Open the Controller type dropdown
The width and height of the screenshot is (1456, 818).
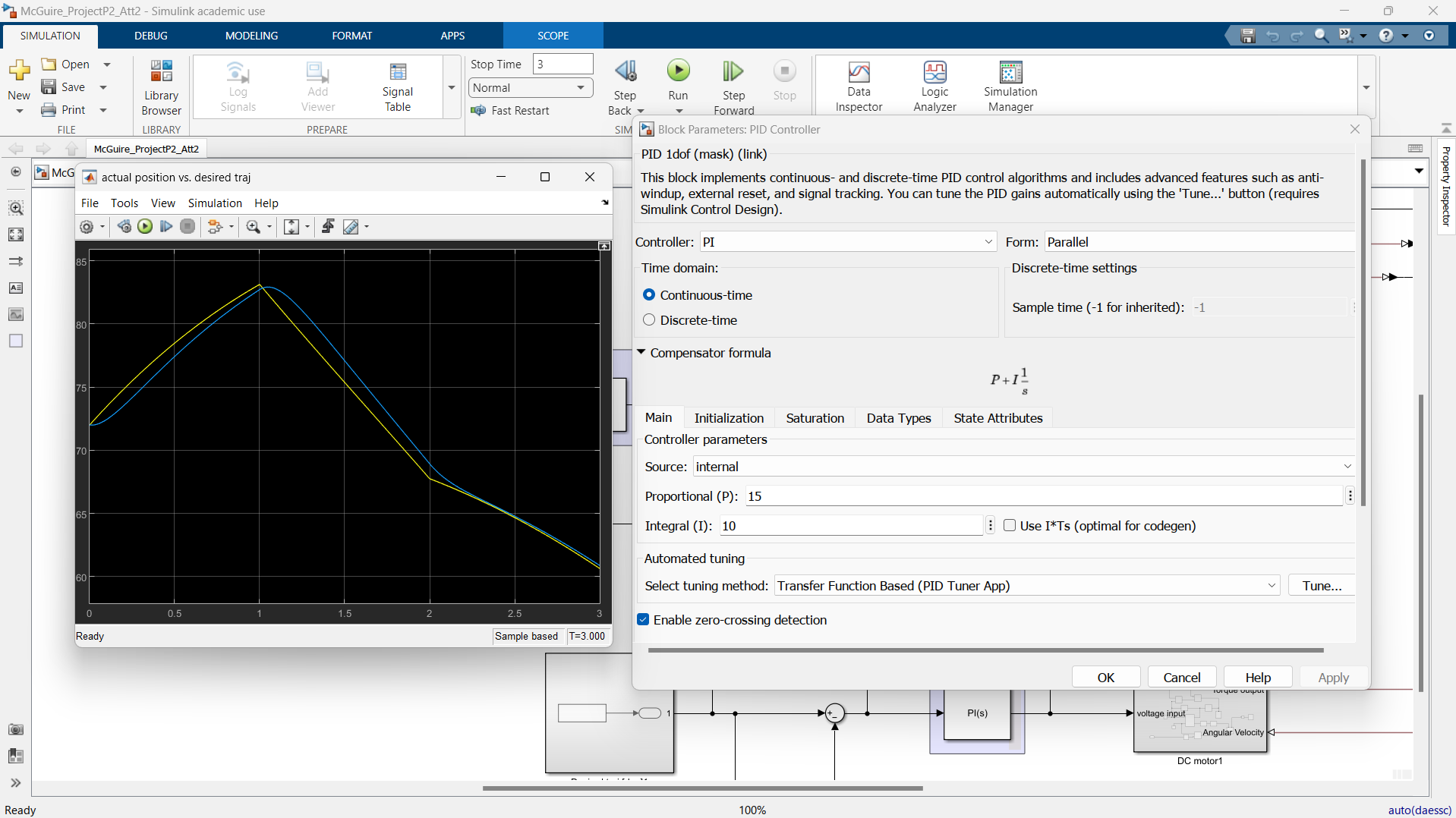[848, 242]
